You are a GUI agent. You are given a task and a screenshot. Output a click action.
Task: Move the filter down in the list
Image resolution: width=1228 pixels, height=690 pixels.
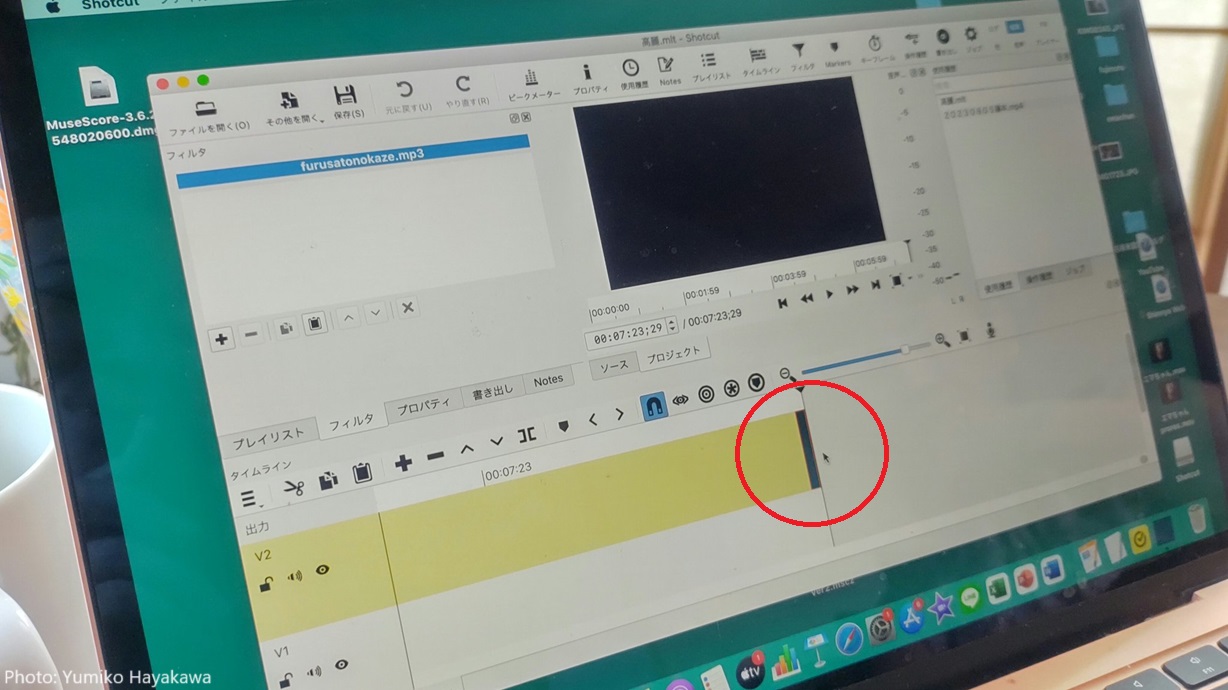(375, 313)
